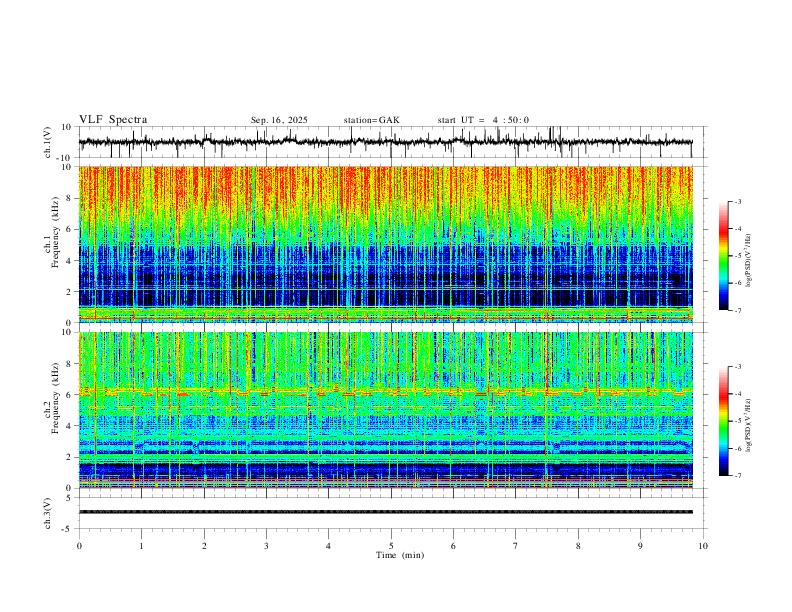Click the "2" tick on the time axis
792x612 pixels.
pos(204,546)
